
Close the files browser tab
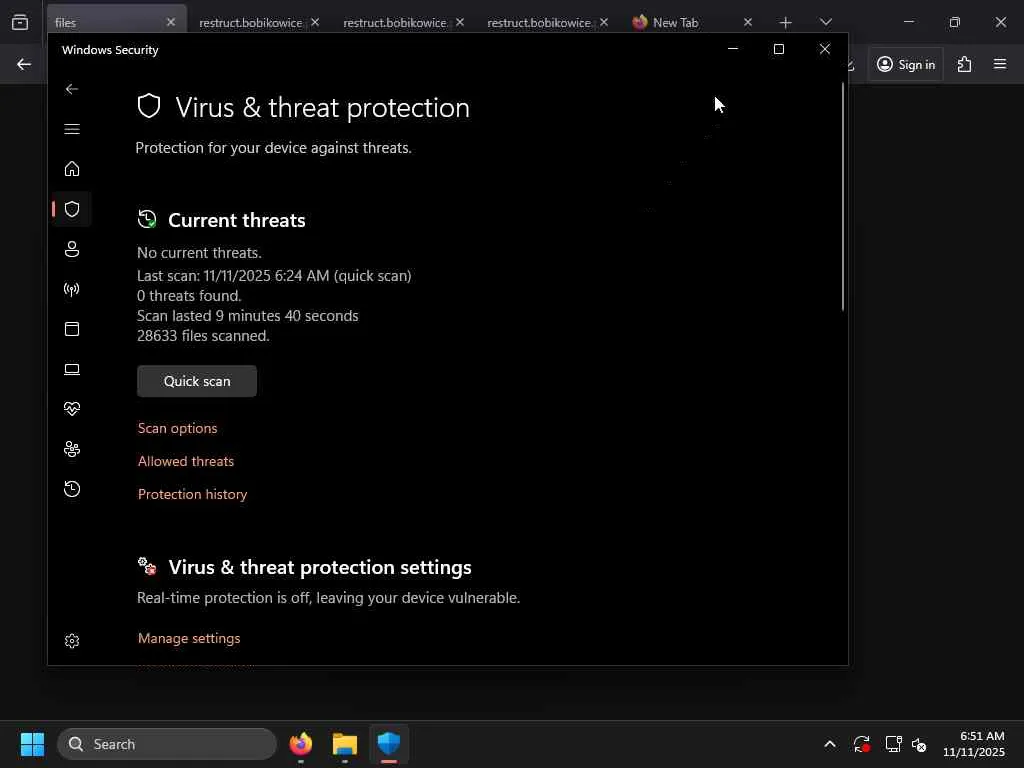[170, 22]
